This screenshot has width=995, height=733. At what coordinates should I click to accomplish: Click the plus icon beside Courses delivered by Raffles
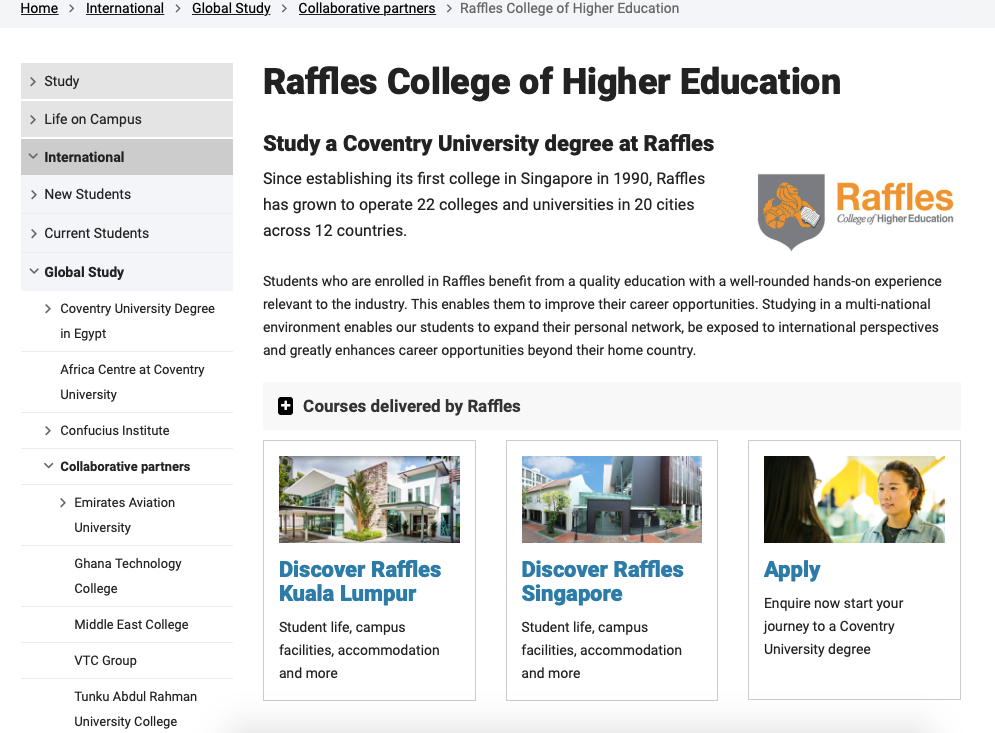click(x=286, y=406)
